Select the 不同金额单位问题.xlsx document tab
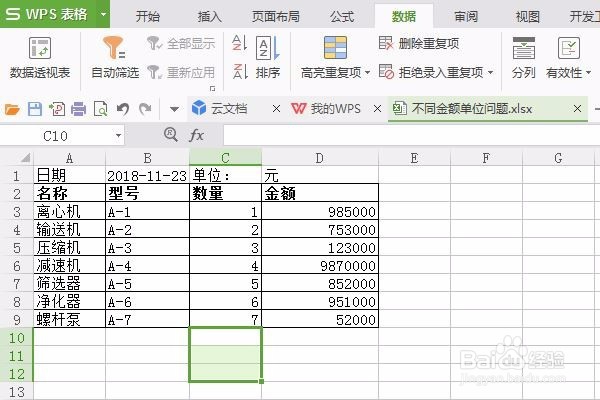 point(471,109)
